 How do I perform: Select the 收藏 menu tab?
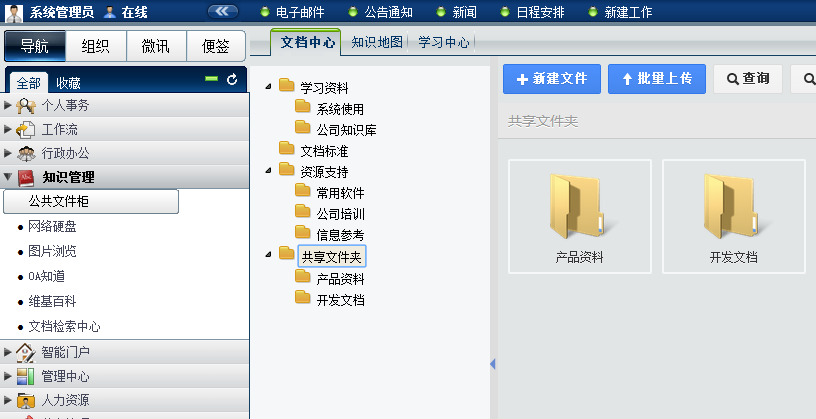pos(68,83)
